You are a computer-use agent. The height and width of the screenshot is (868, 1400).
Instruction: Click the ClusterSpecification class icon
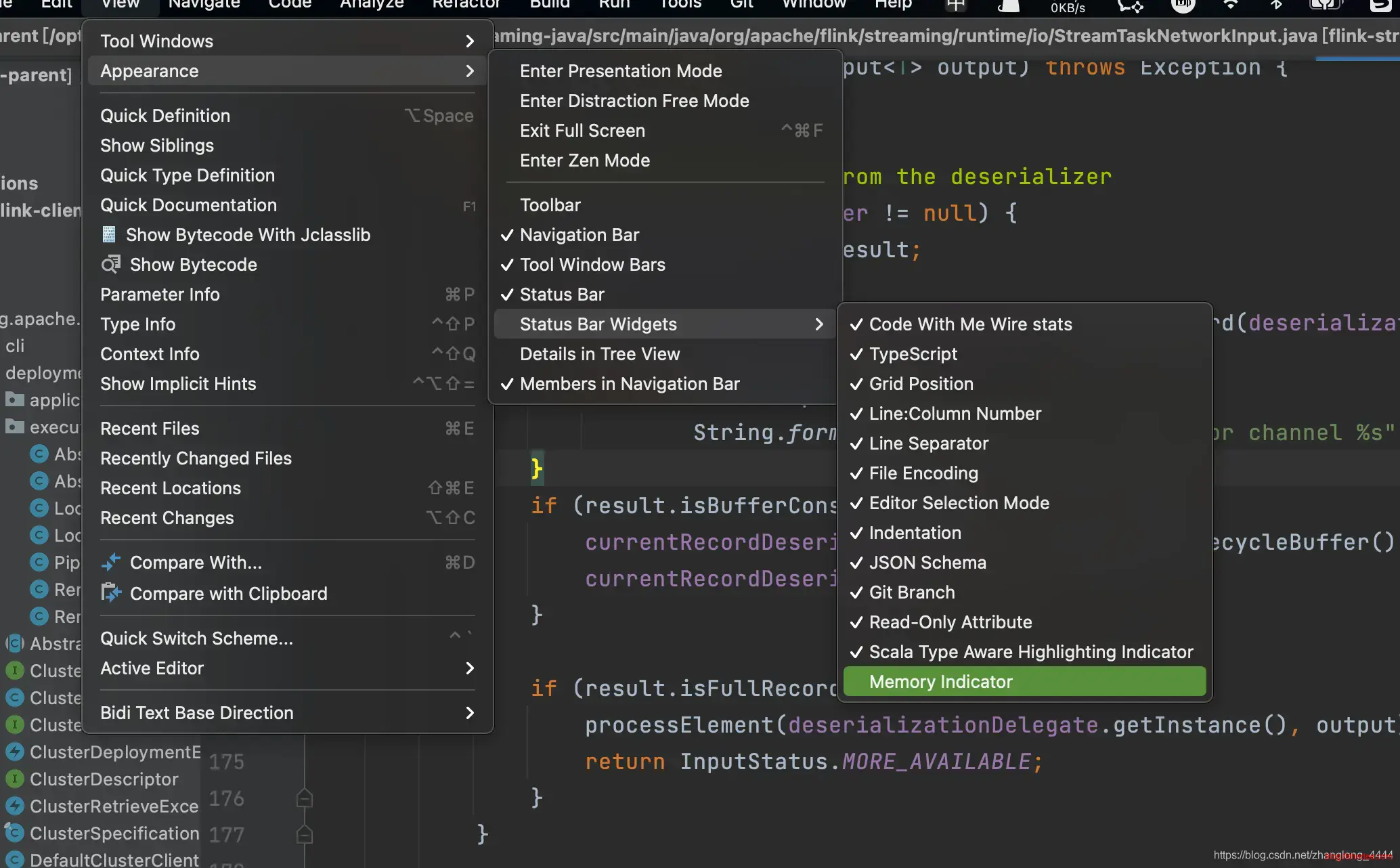14,833
